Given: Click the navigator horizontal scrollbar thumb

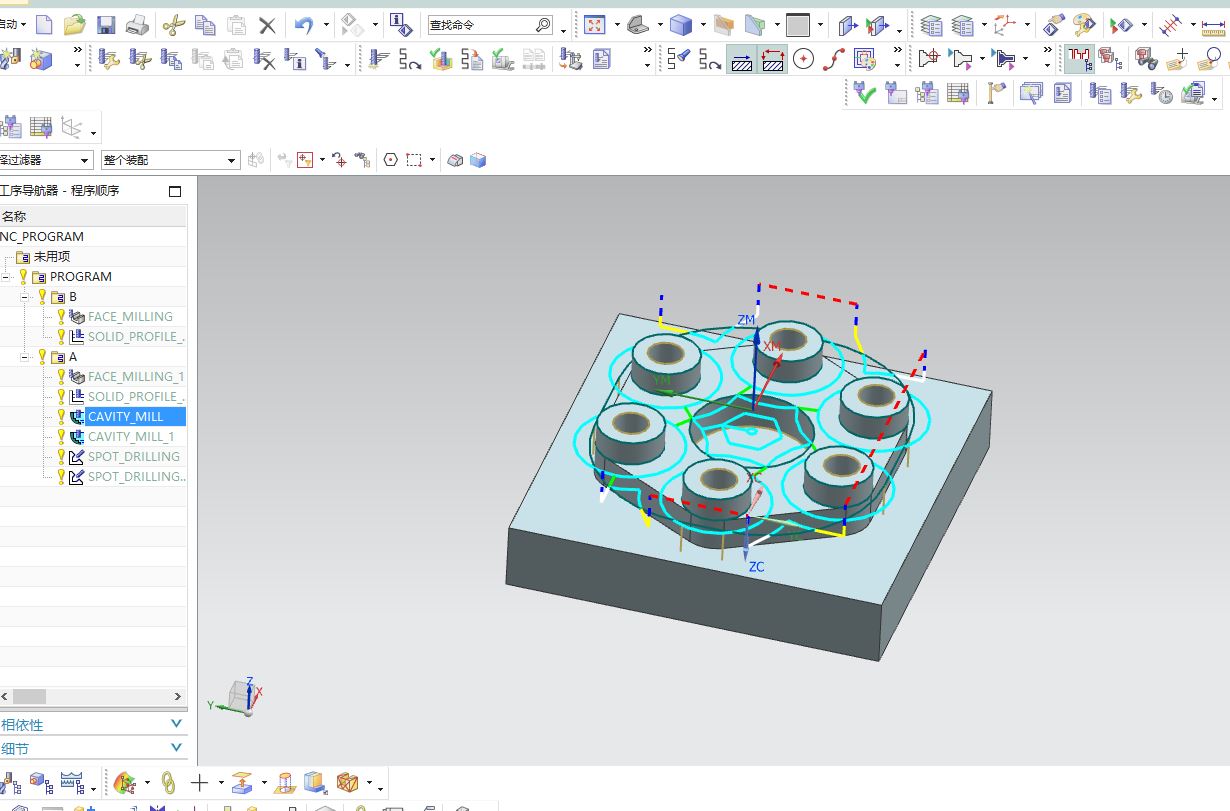Looking at the screenshot, I should coord(29,696).
